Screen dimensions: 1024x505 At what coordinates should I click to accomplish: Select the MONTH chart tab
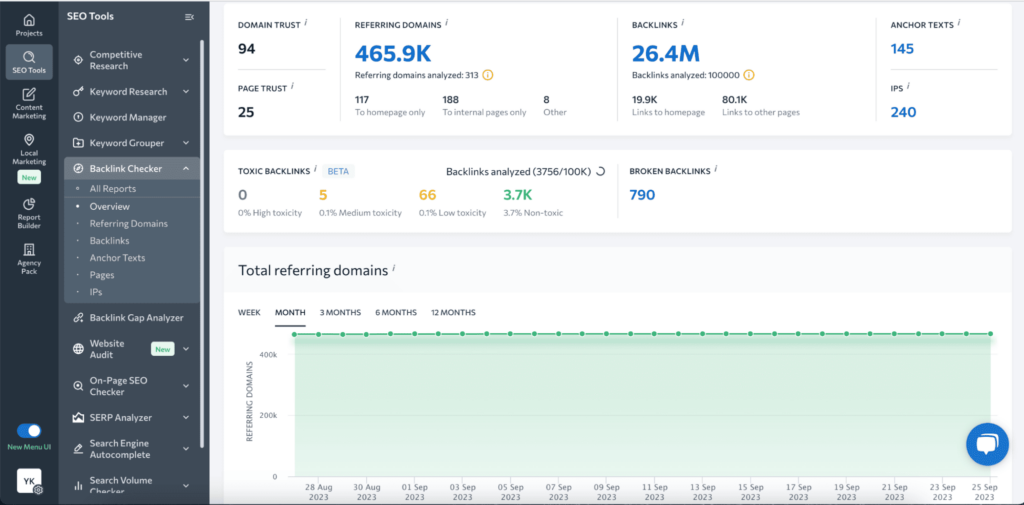[290, 312]
